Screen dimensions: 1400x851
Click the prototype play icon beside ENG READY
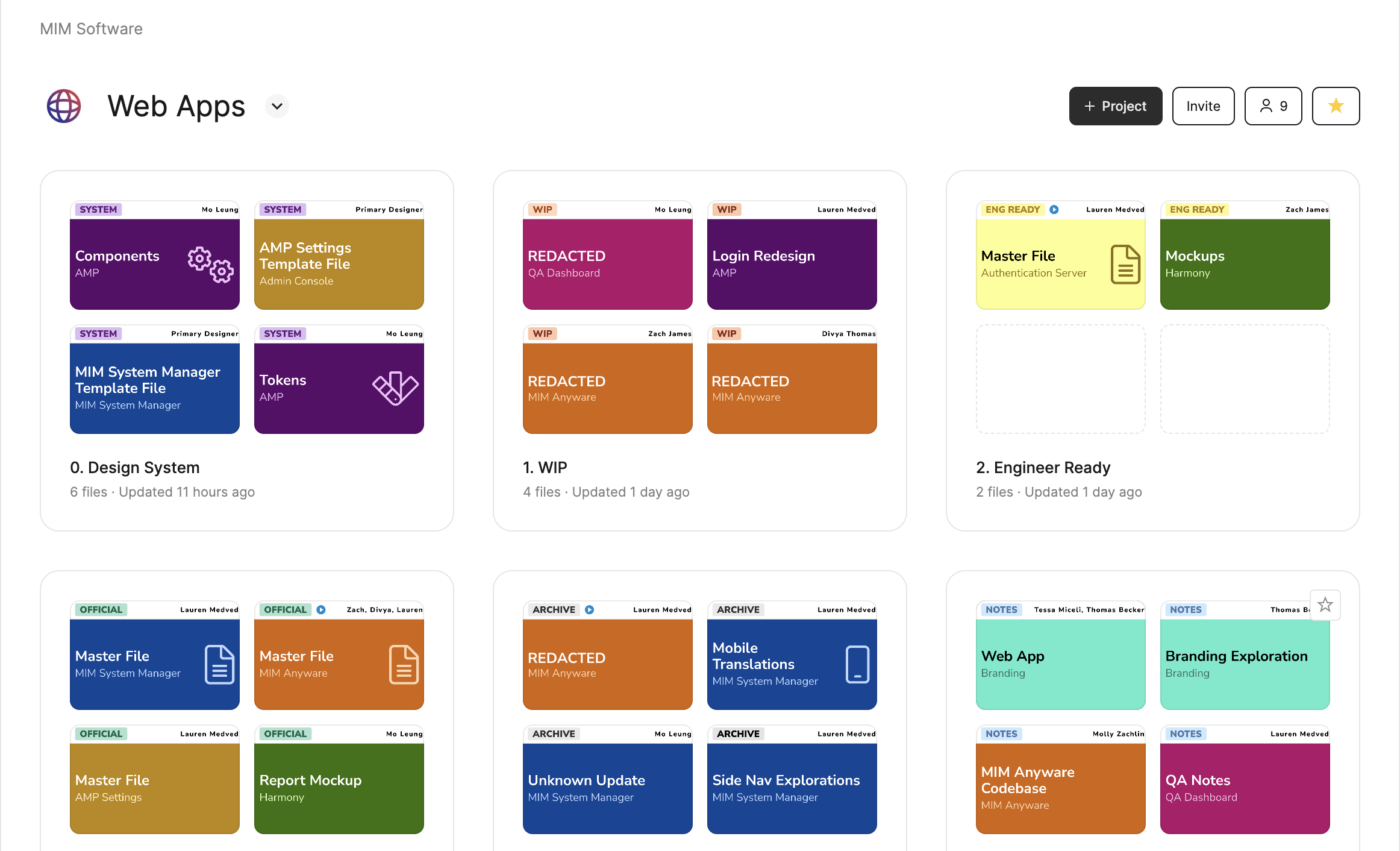[x=1054, y=210]
